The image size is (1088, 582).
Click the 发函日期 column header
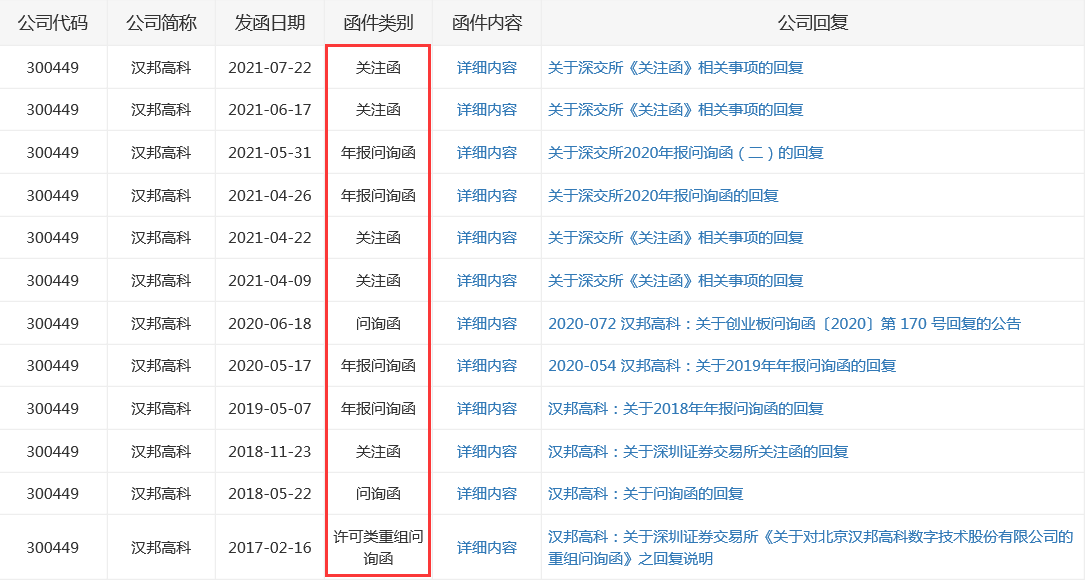pyautogui.click(x=270, y=23)
